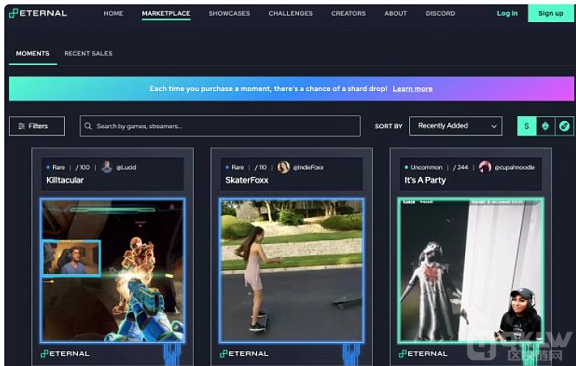
Task: Open @Lucid creator avatar
Action: coord(107,167)
